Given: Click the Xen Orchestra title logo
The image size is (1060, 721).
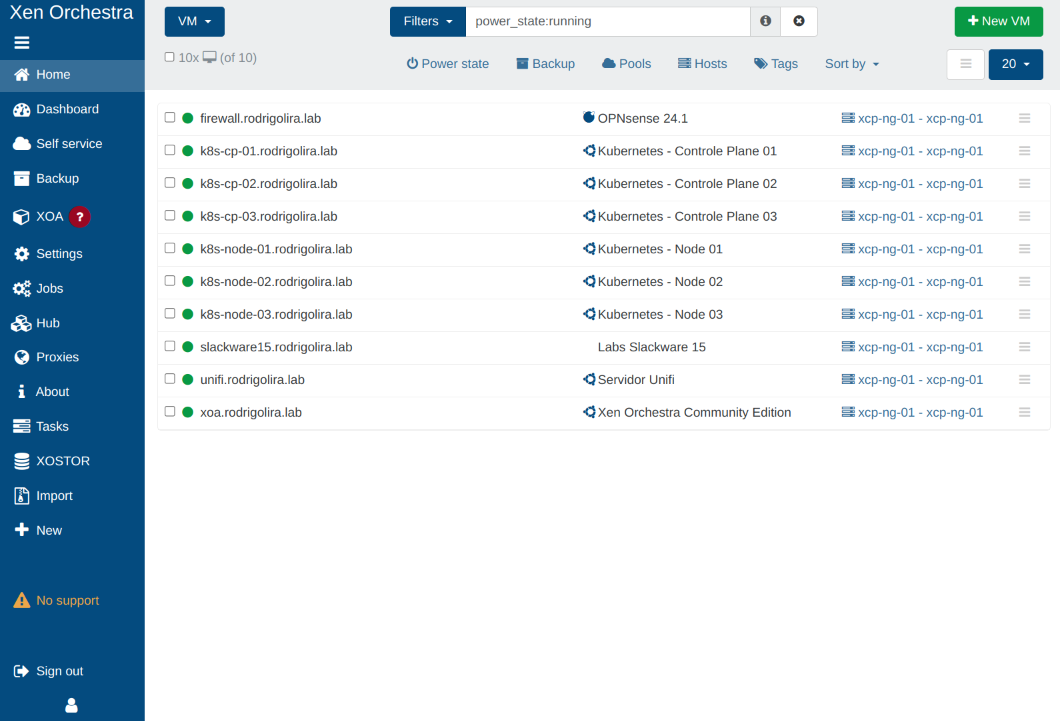Looking at the screenshot, I should [71, 12].
